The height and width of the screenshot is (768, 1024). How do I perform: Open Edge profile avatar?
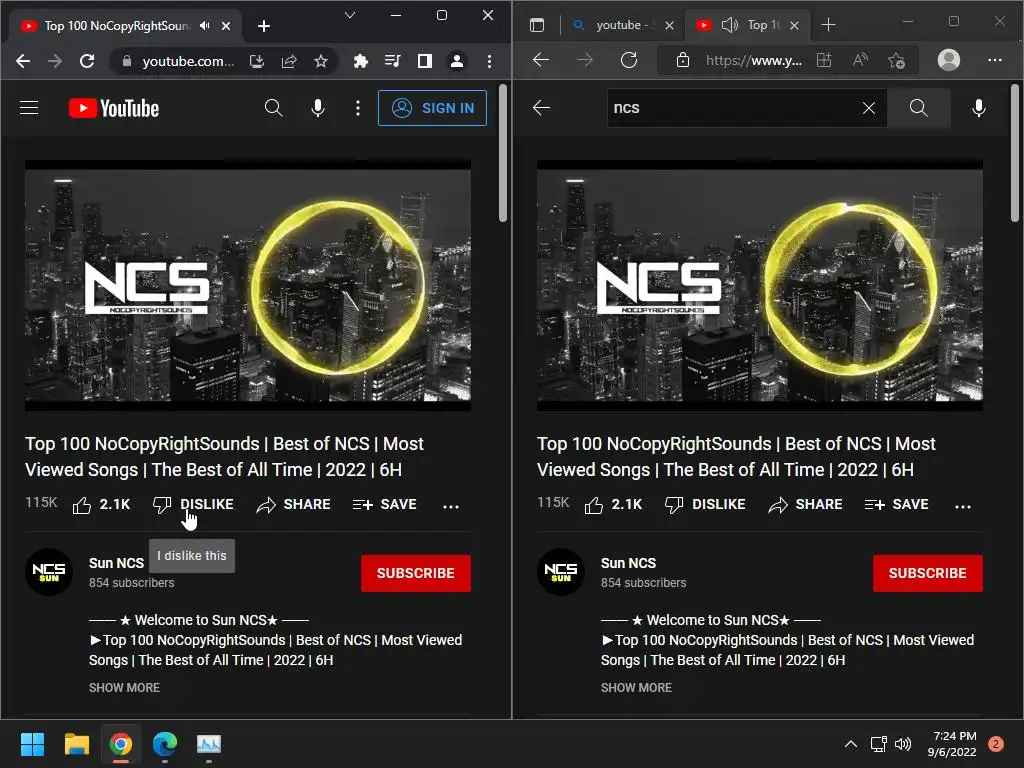click(x=949, y=60)
